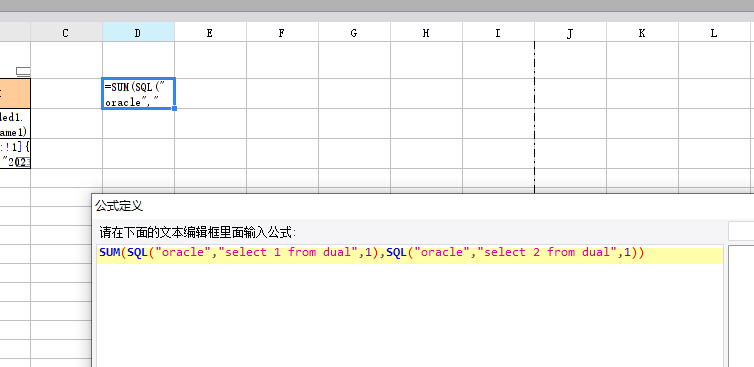Select column H header
Screen dimensions: 754x367
427,32
